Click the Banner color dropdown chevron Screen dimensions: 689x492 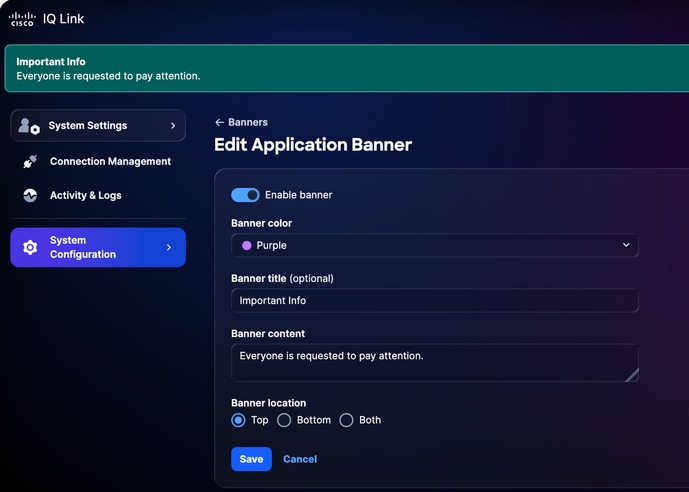626,245
